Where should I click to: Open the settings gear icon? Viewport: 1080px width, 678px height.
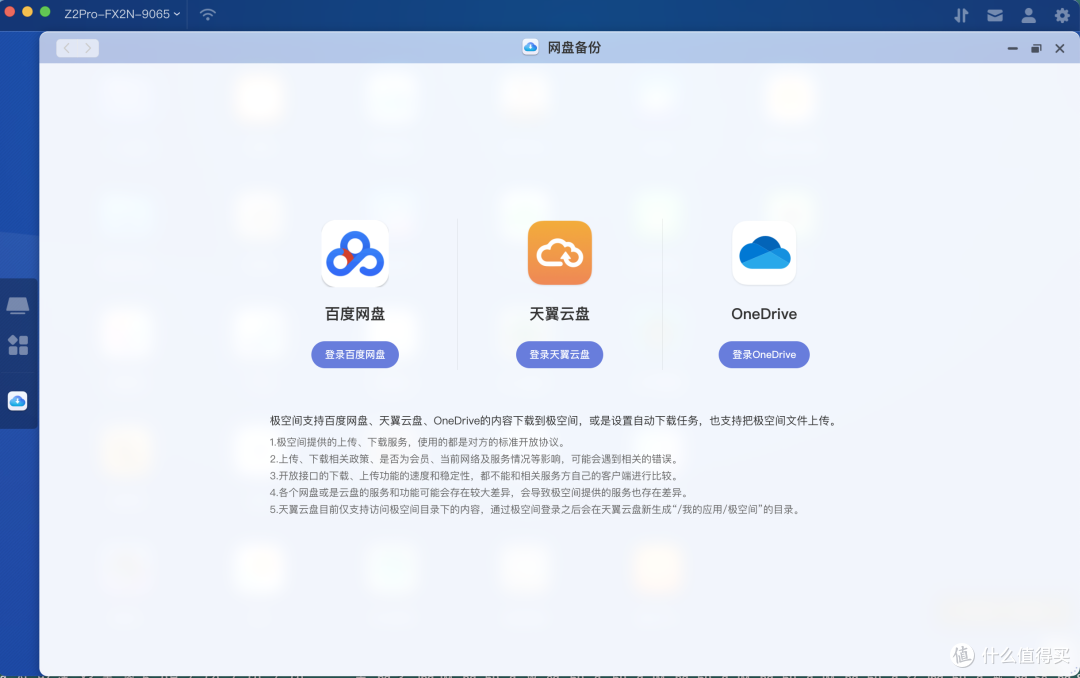pos(1062,15)
